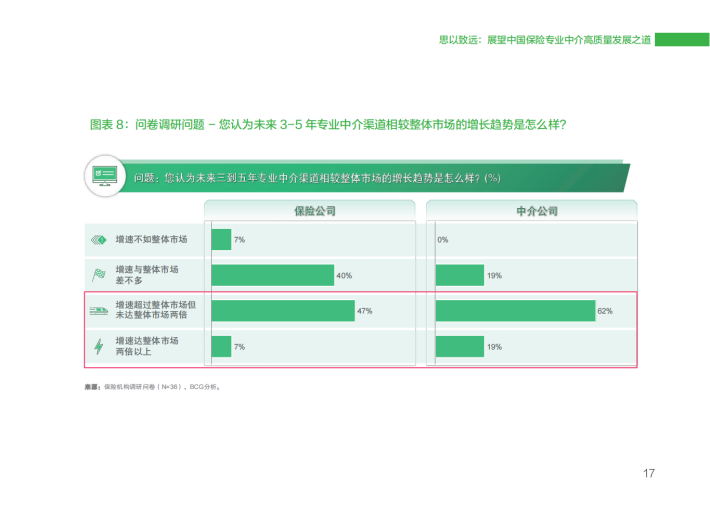Click the monitor icon in the question banner

tap(104, 175)
